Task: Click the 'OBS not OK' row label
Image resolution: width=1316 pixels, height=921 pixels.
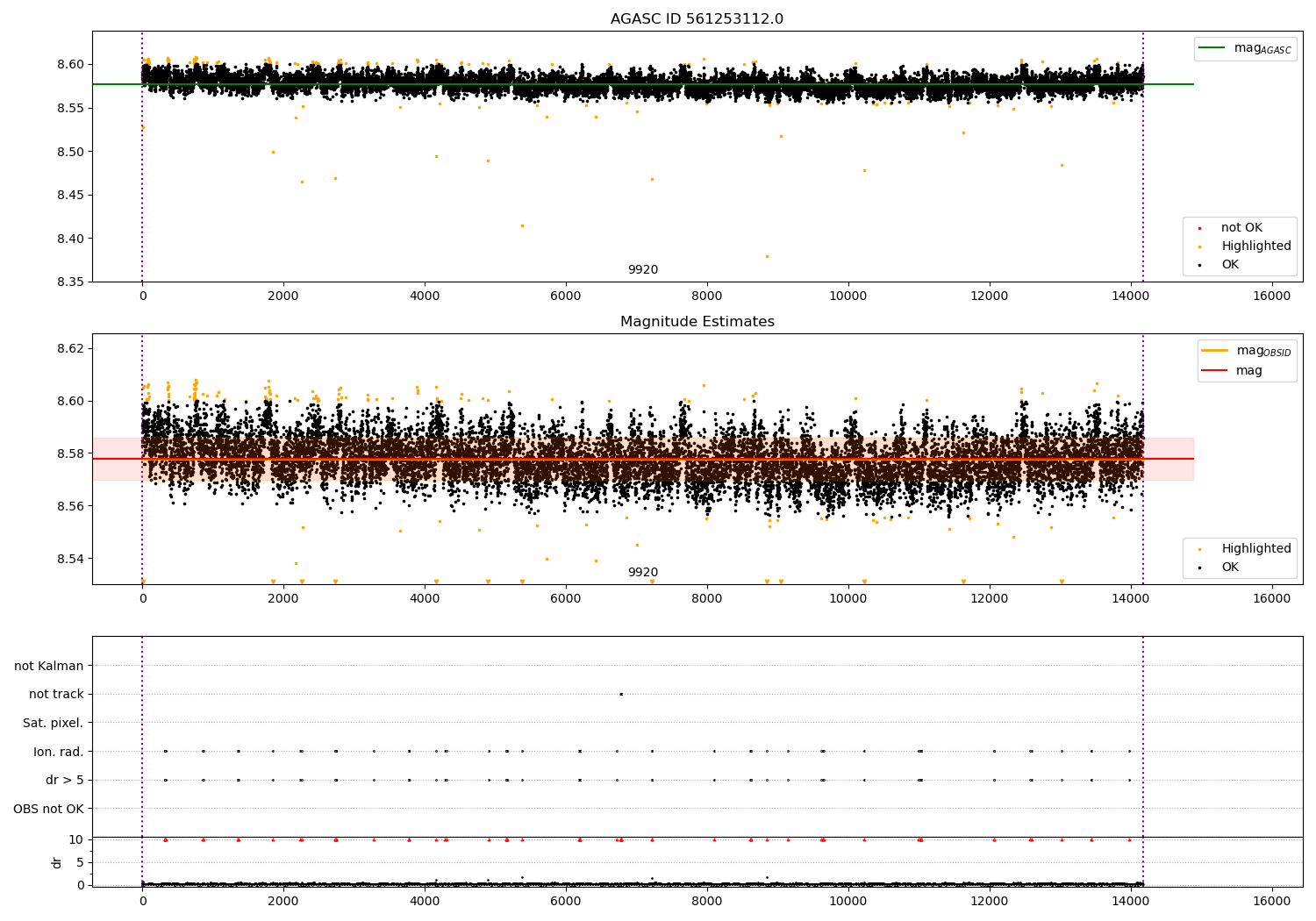Action: (x=48, y=809)
